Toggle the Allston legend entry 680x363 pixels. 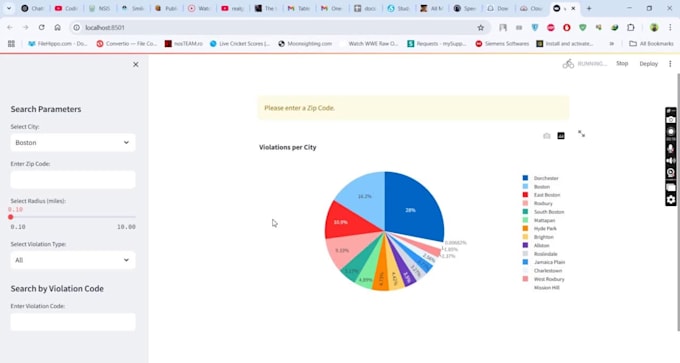(536, 245)
